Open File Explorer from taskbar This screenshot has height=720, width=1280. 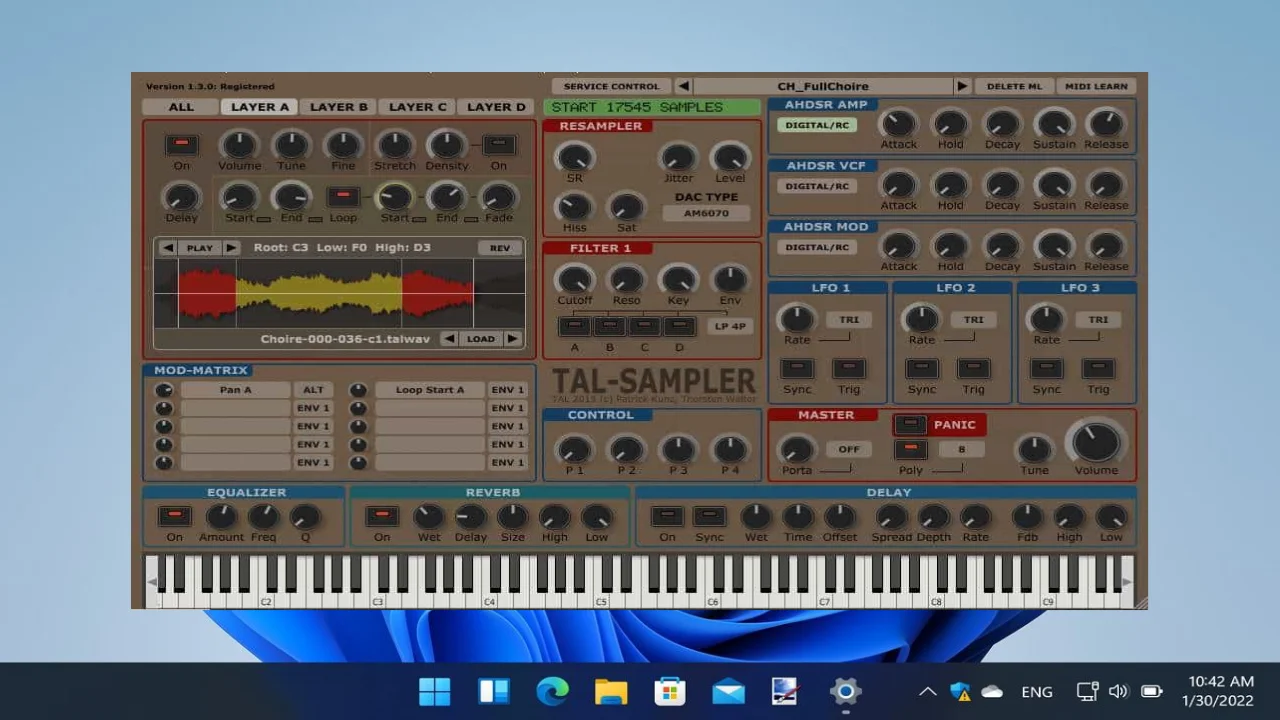[x=611, y=691]
